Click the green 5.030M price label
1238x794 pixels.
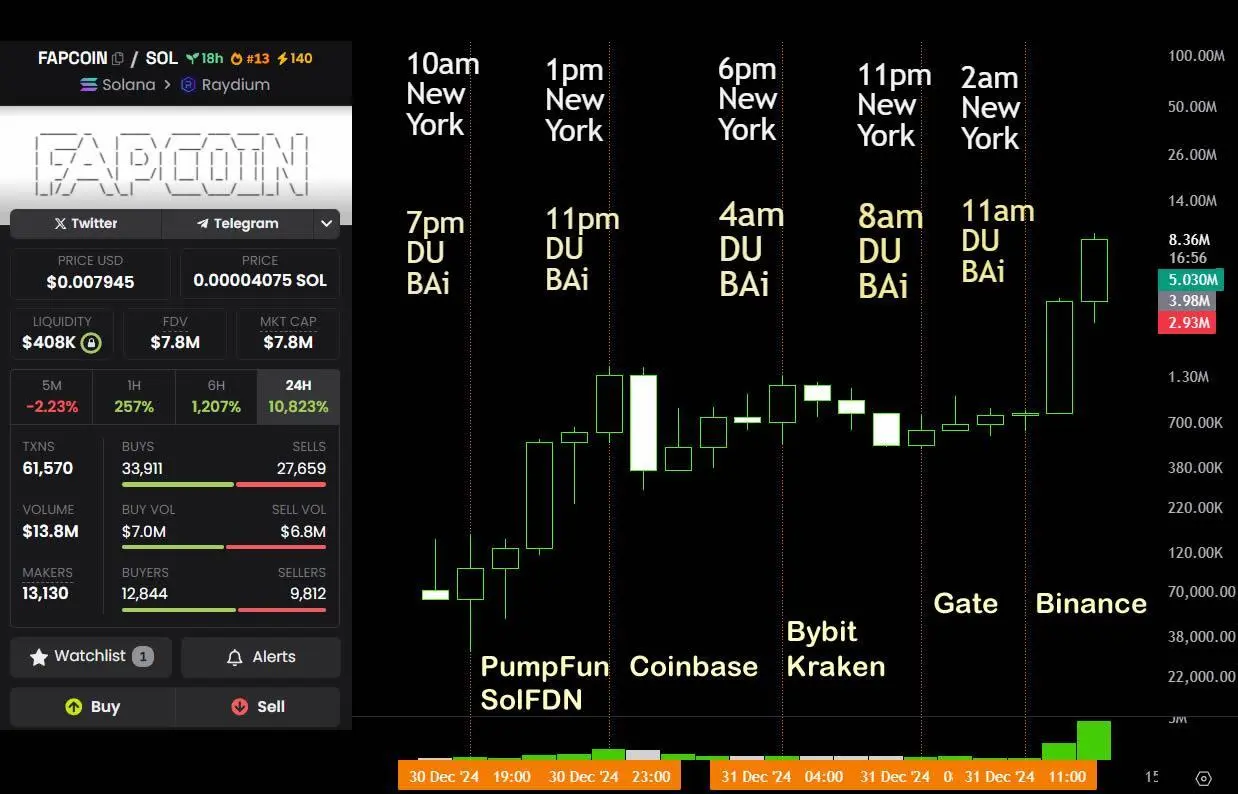[1190, 280]
